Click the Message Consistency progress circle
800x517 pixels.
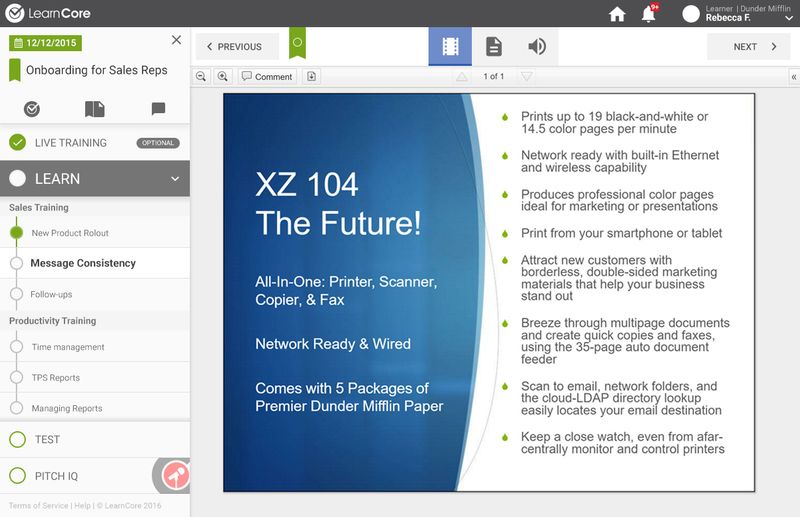[x=16, y=263]
